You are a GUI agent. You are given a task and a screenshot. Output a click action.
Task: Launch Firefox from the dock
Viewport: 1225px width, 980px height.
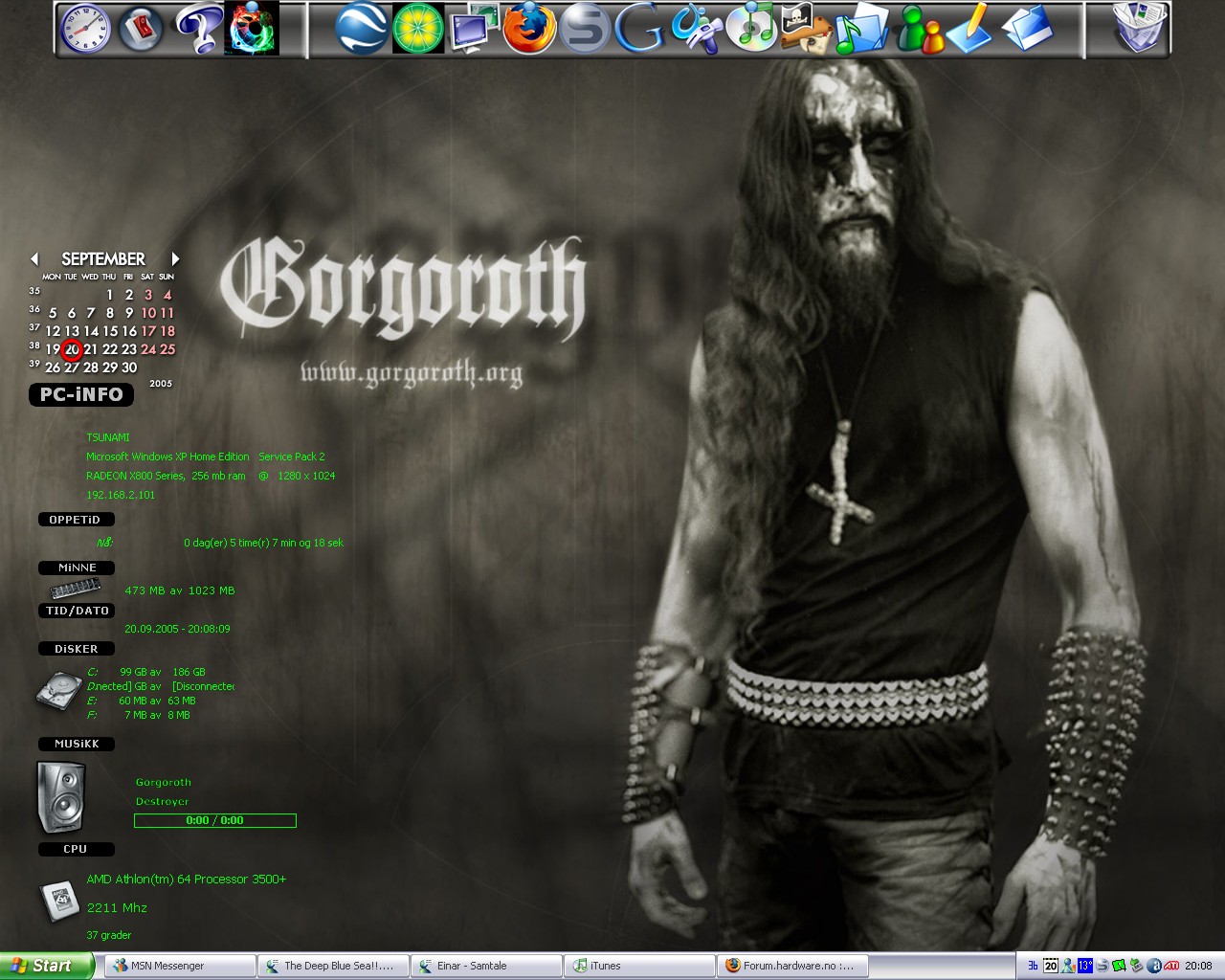click(529, 29)
